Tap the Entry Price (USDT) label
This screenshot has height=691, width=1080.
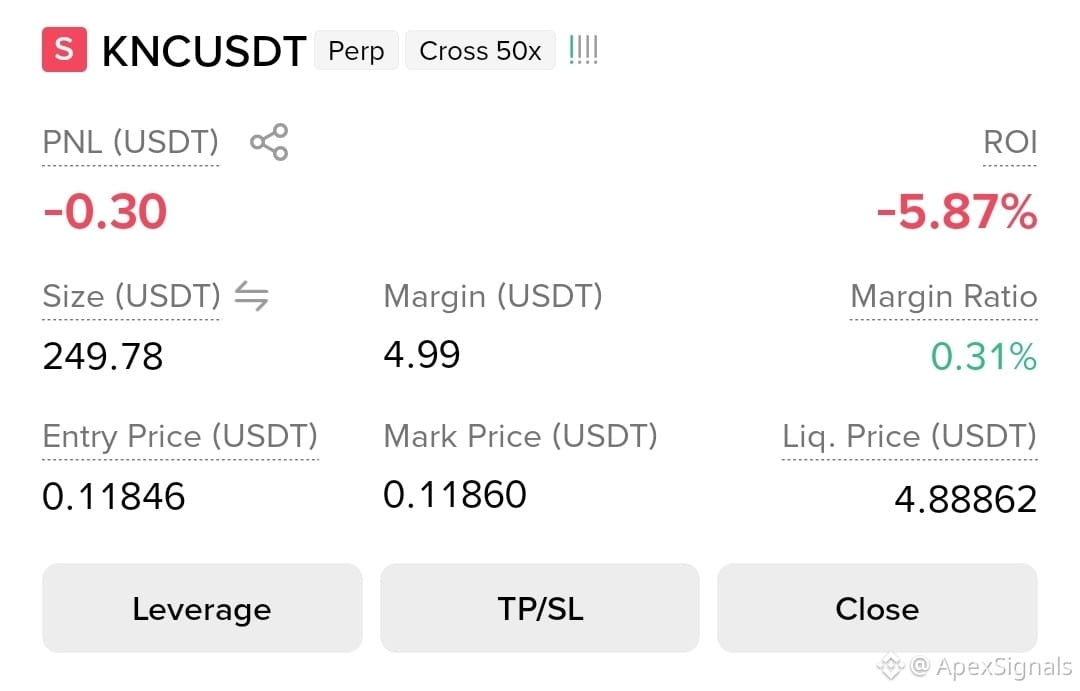(x=180, y=436)
